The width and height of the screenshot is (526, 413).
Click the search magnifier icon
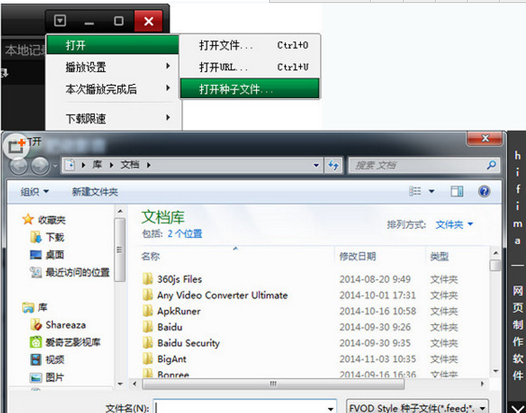491,165
